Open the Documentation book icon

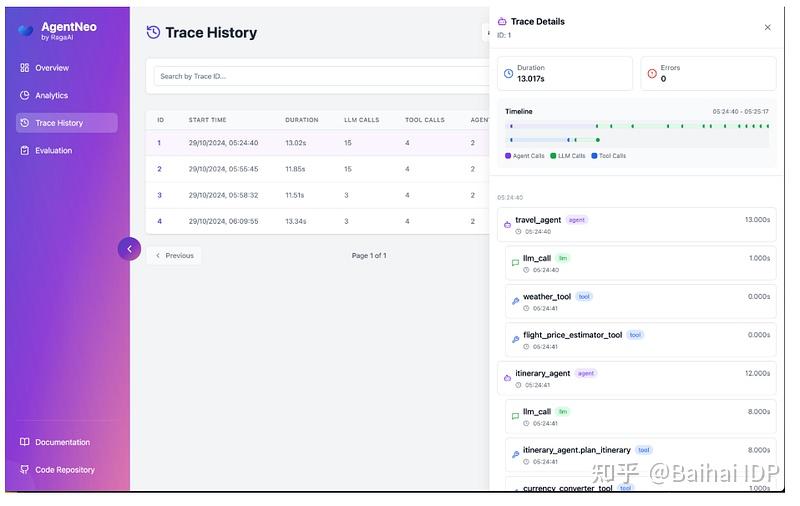(24, 442)
